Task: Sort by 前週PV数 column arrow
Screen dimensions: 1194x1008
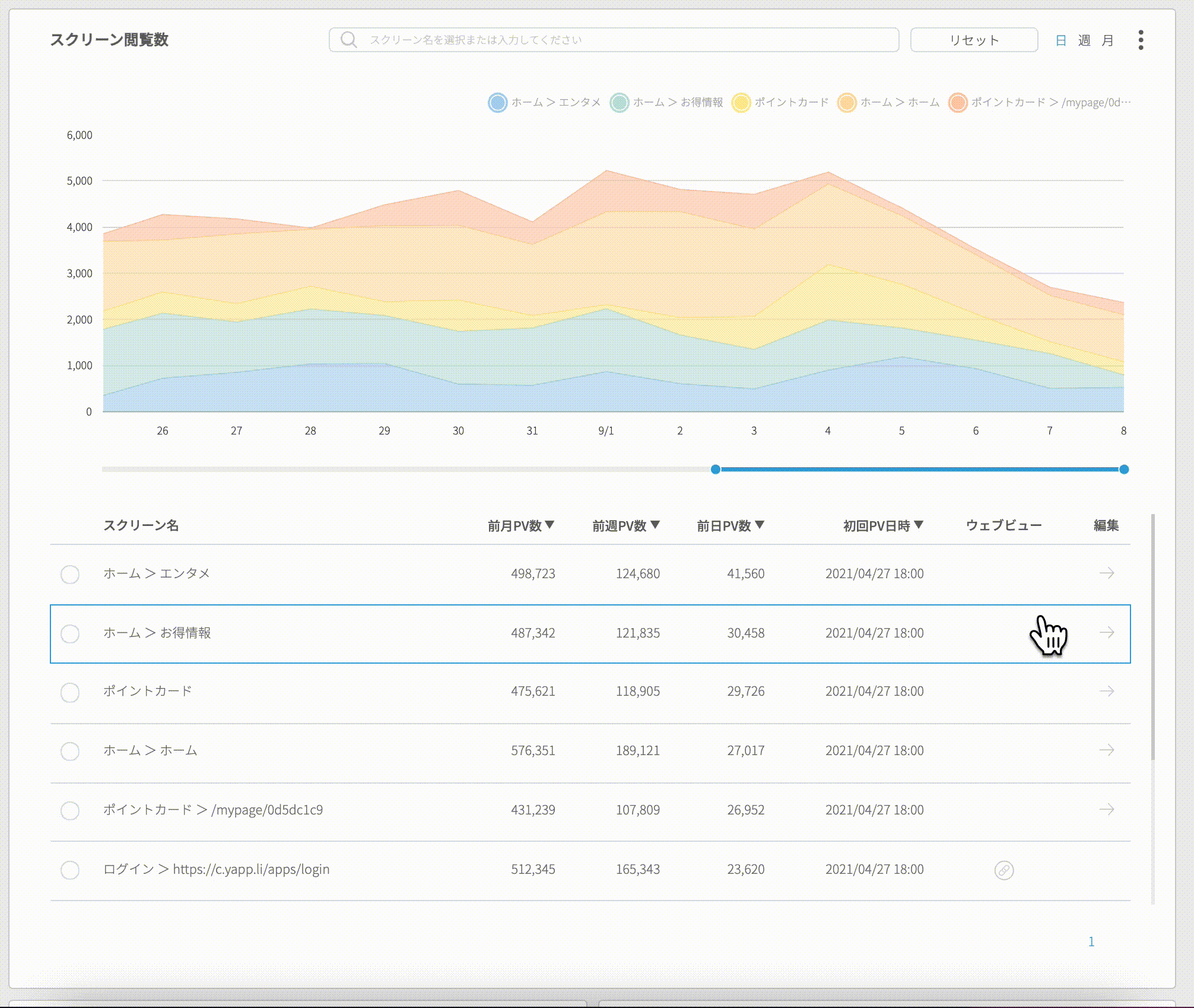Action: [655, 525]
